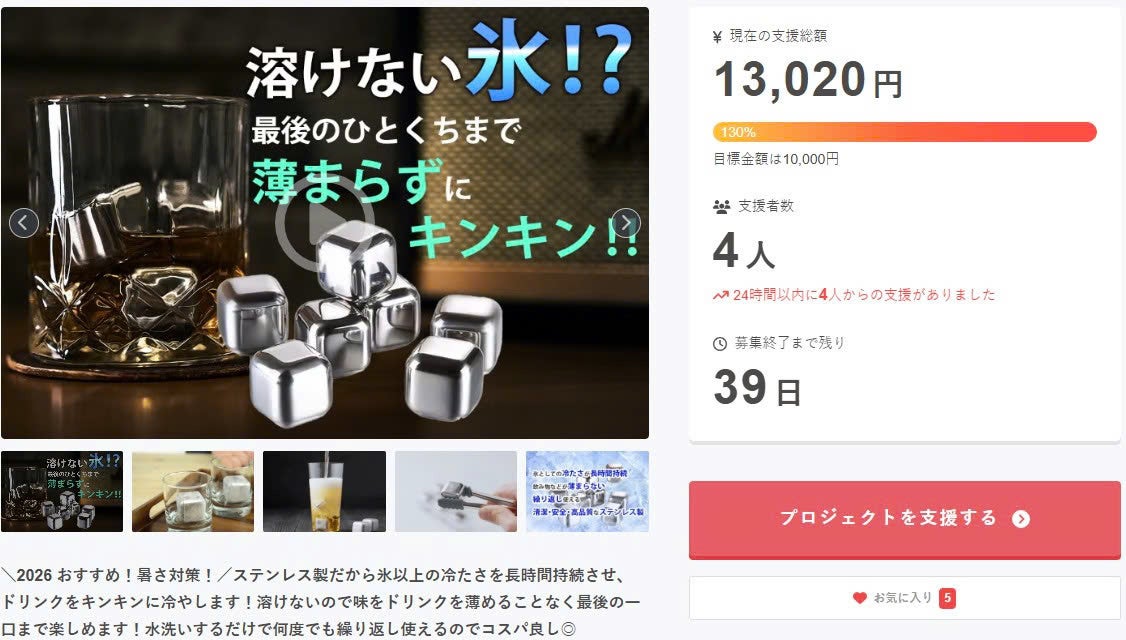Select the thumbnail of beer being poured
The width and height of the screenshot is (1126, 640).
click(x=325, y=491)
